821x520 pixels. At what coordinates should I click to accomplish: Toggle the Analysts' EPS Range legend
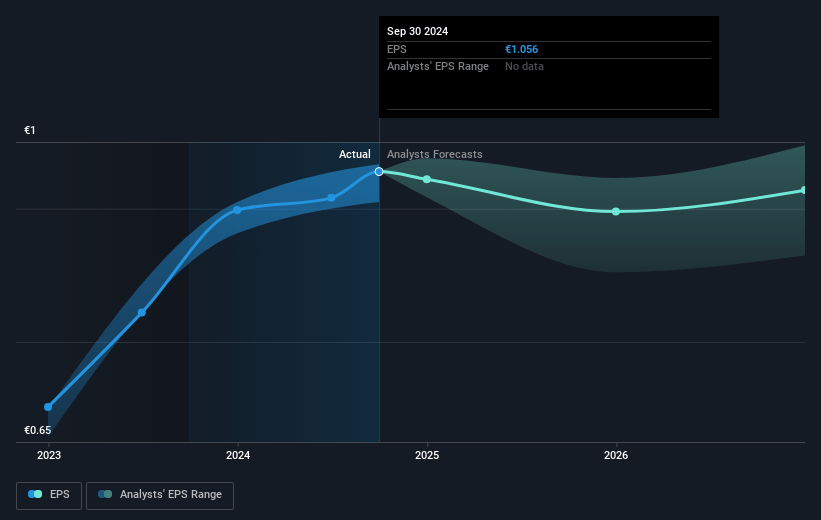coord(160,495)
